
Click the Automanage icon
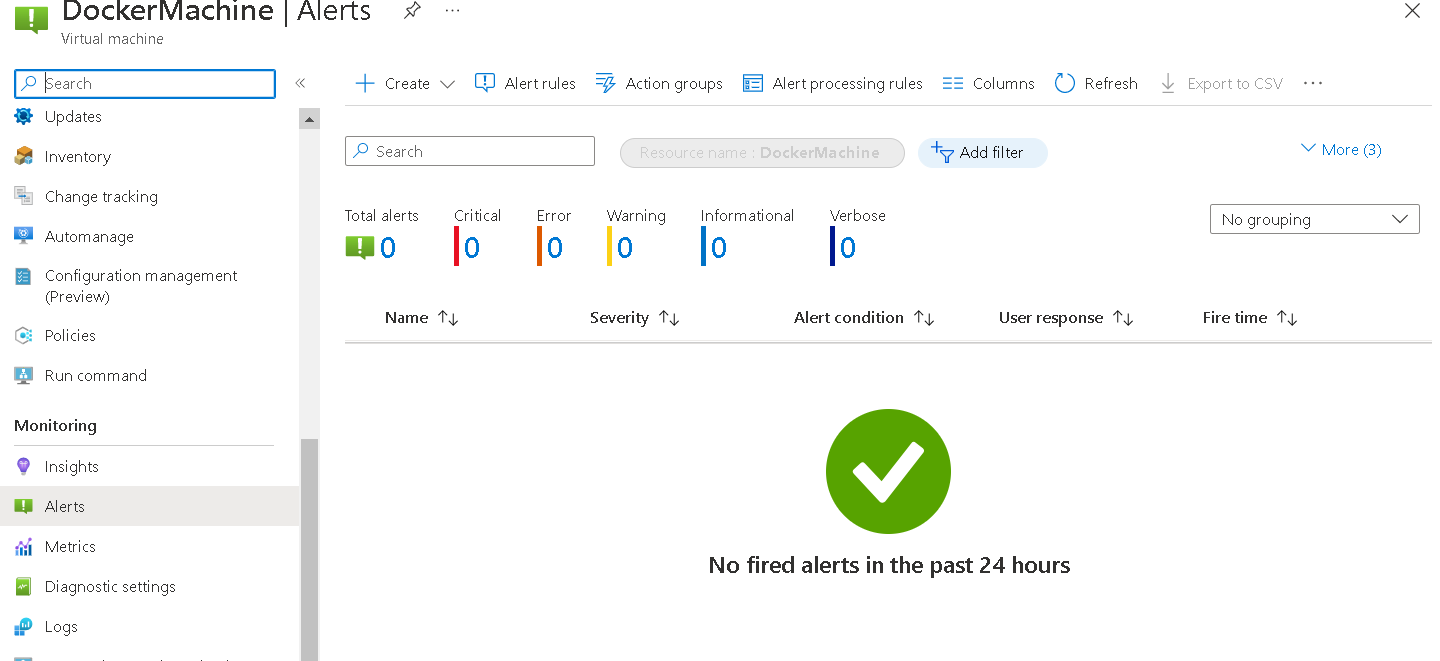[x=24, y=236]
